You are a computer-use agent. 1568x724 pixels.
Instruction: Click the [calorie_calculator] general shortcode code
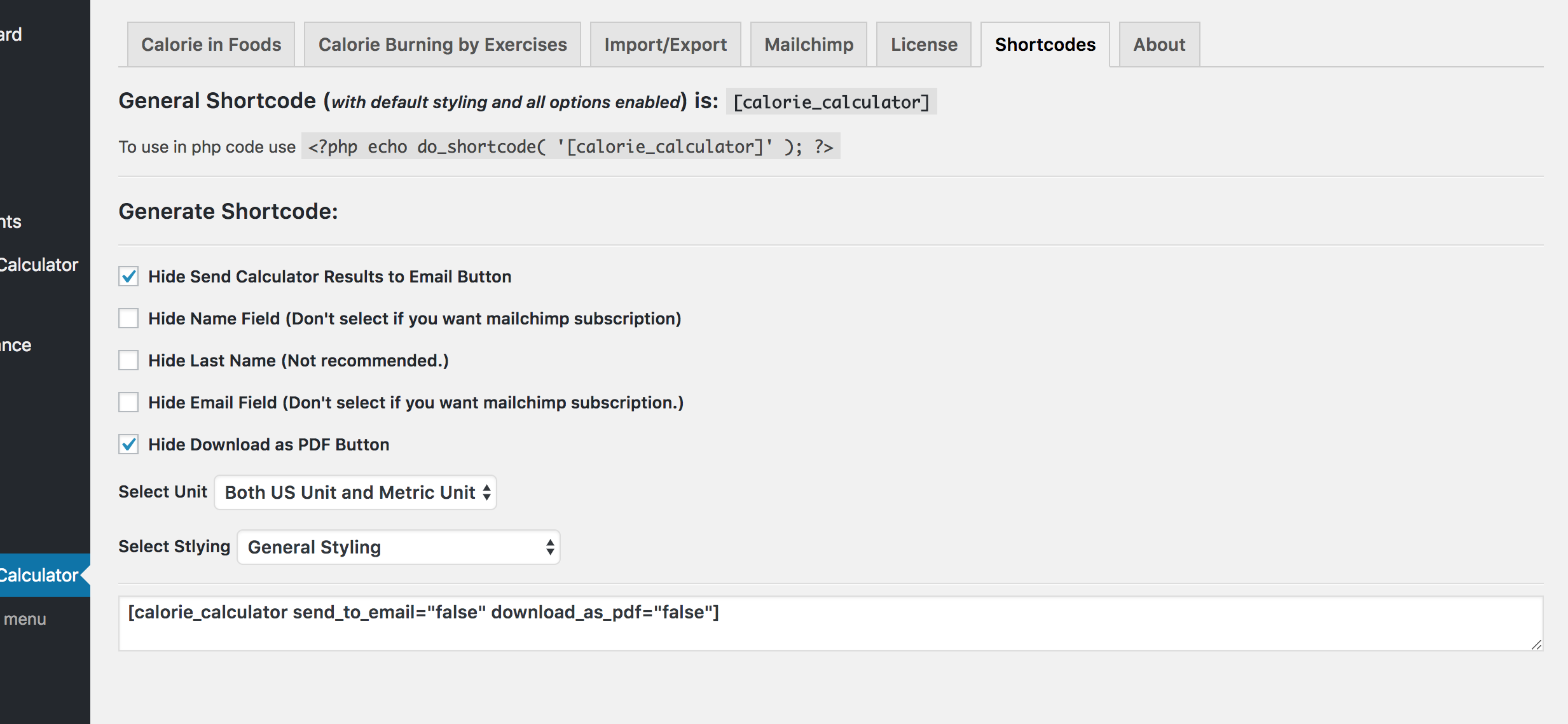[x=831, y=102]
